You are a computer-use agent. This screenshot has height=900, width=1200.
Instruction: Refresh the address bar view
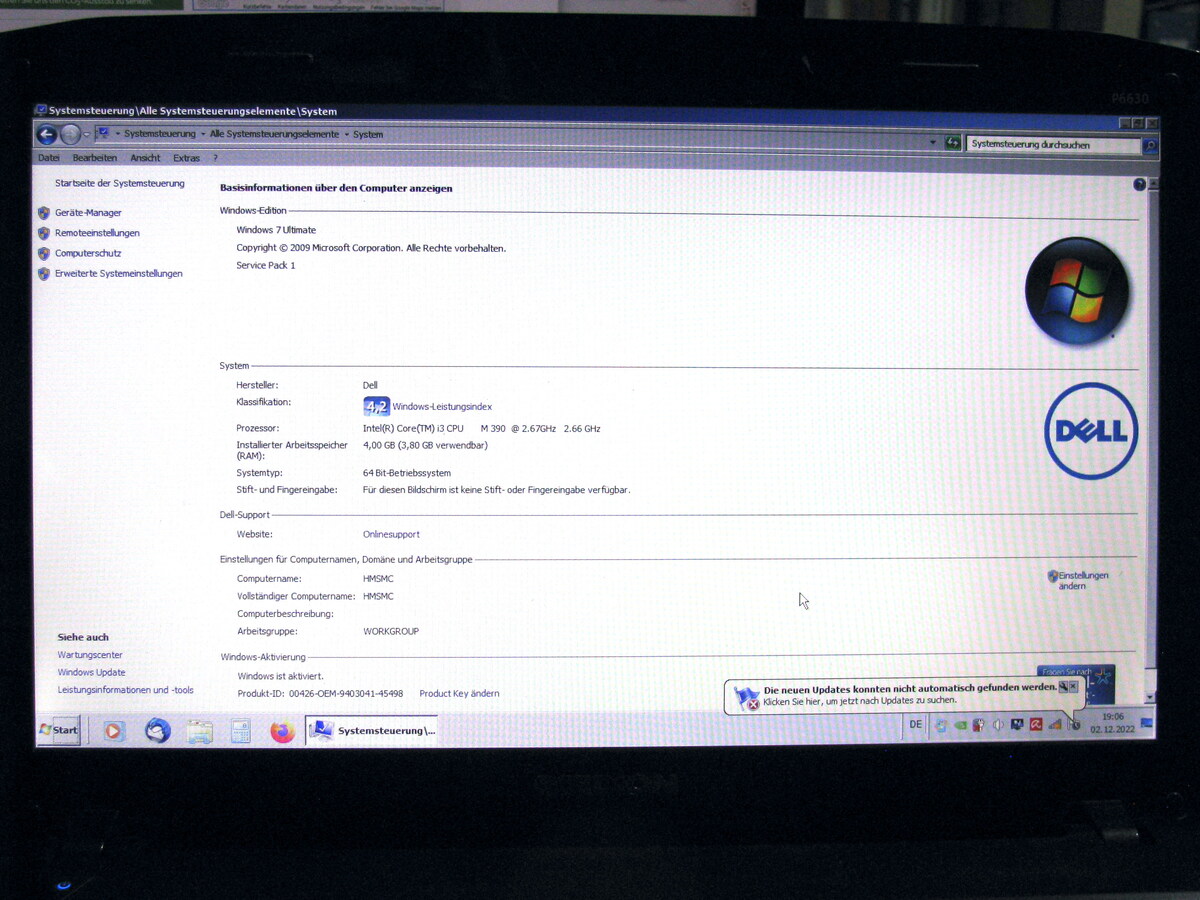click(x=953, y=144)
